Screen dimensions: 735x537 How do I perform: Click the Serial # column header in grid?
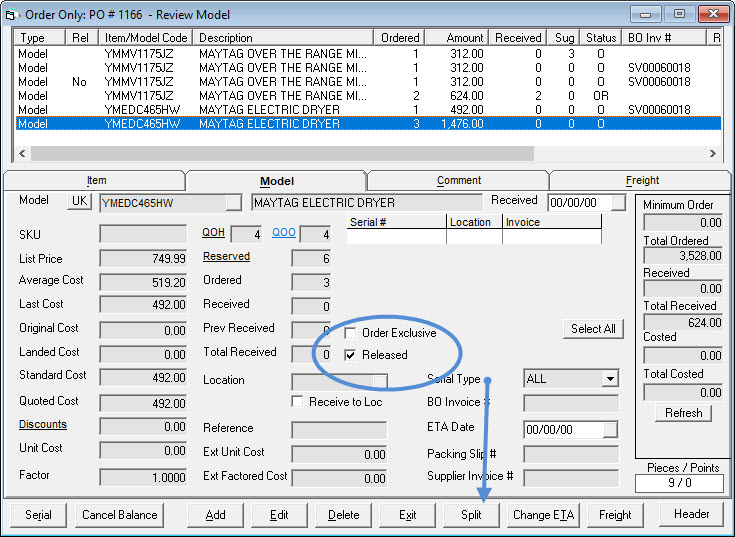click(x=397, y=222)
